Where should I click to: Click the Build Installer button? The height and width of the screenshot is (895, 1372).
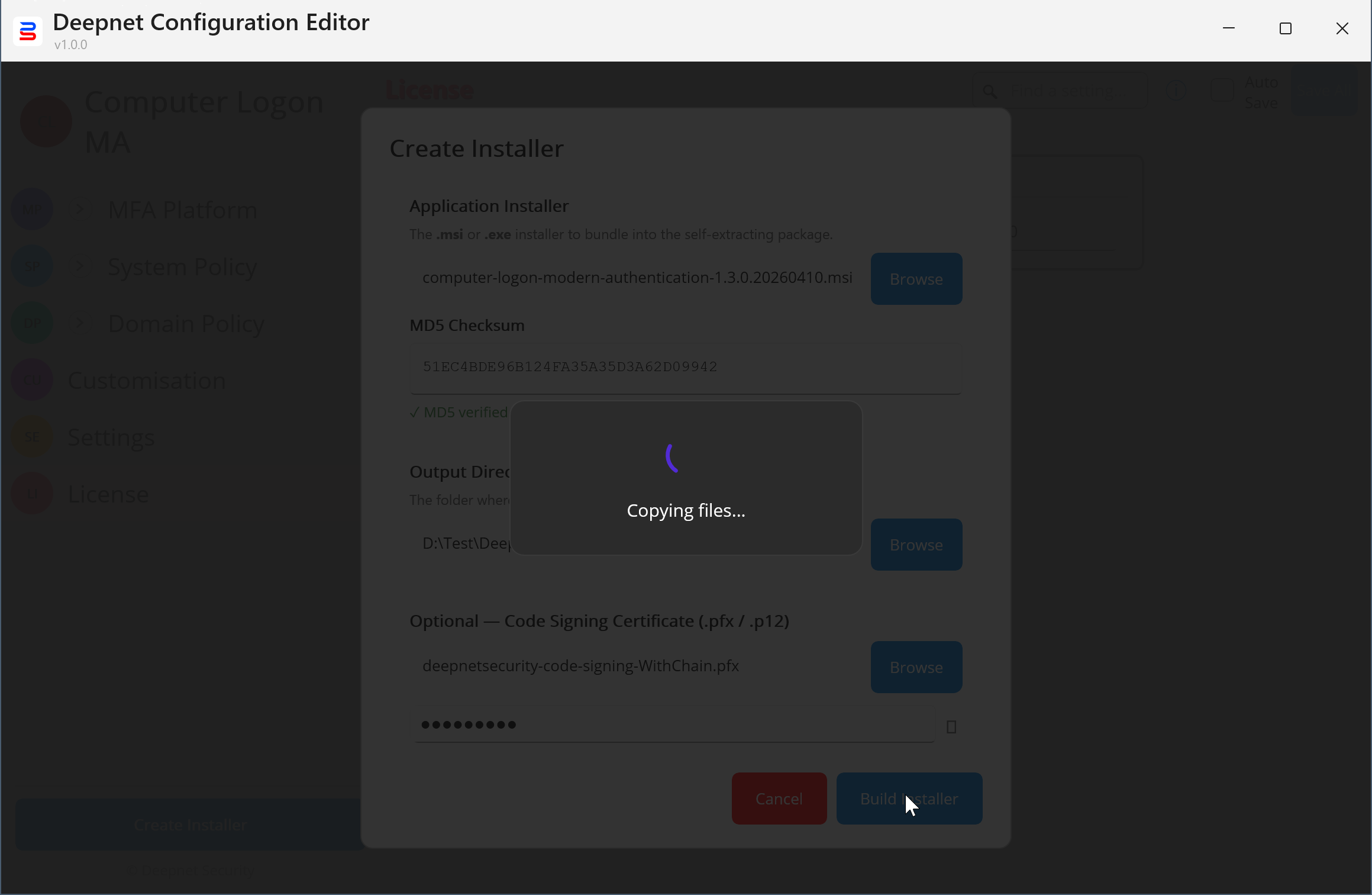[909, 799]
